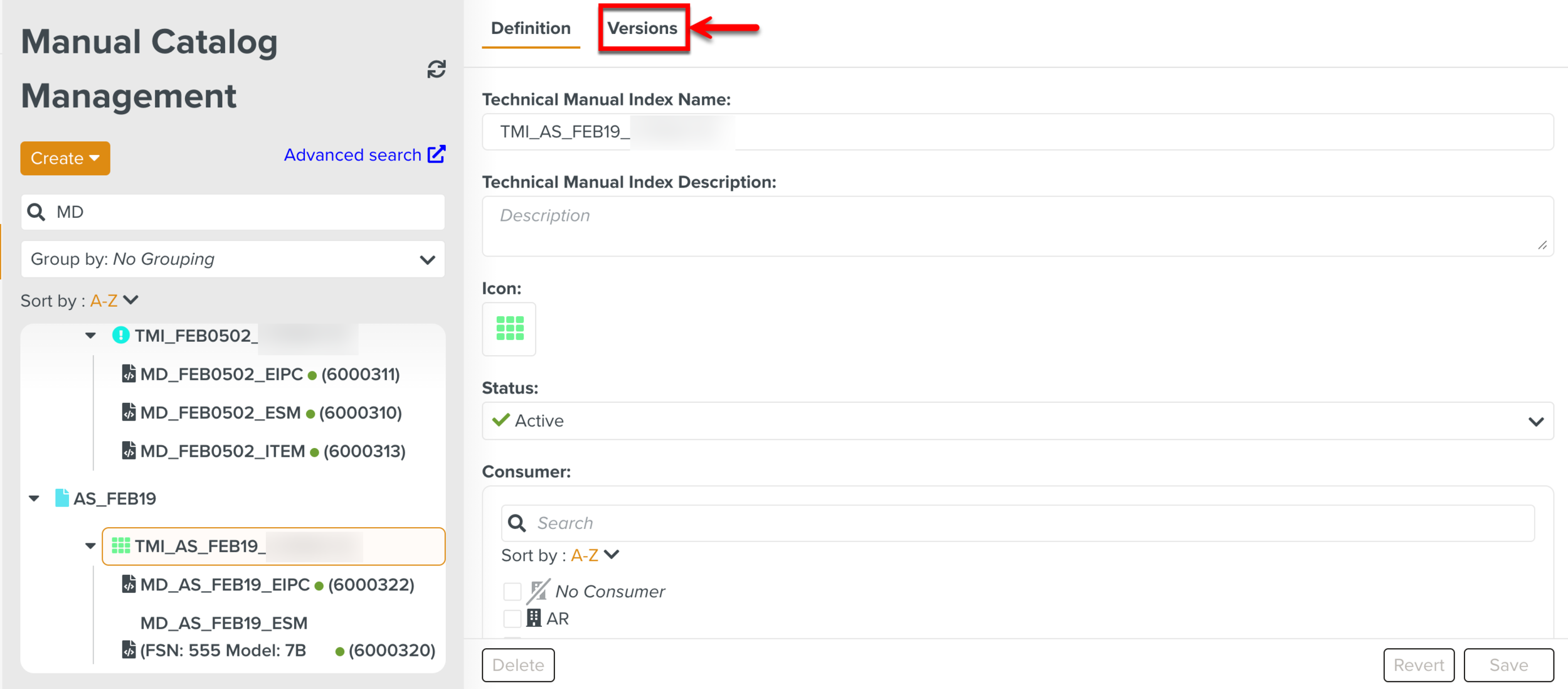
Task: Open the Group by dropdown
Action: click(233, 259)
